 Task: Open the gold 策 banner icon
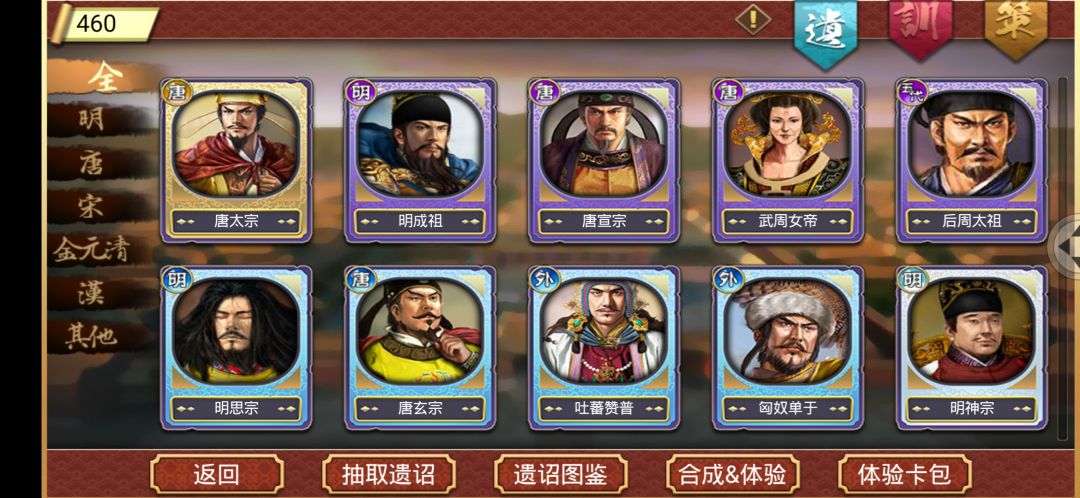point(1016,26)
